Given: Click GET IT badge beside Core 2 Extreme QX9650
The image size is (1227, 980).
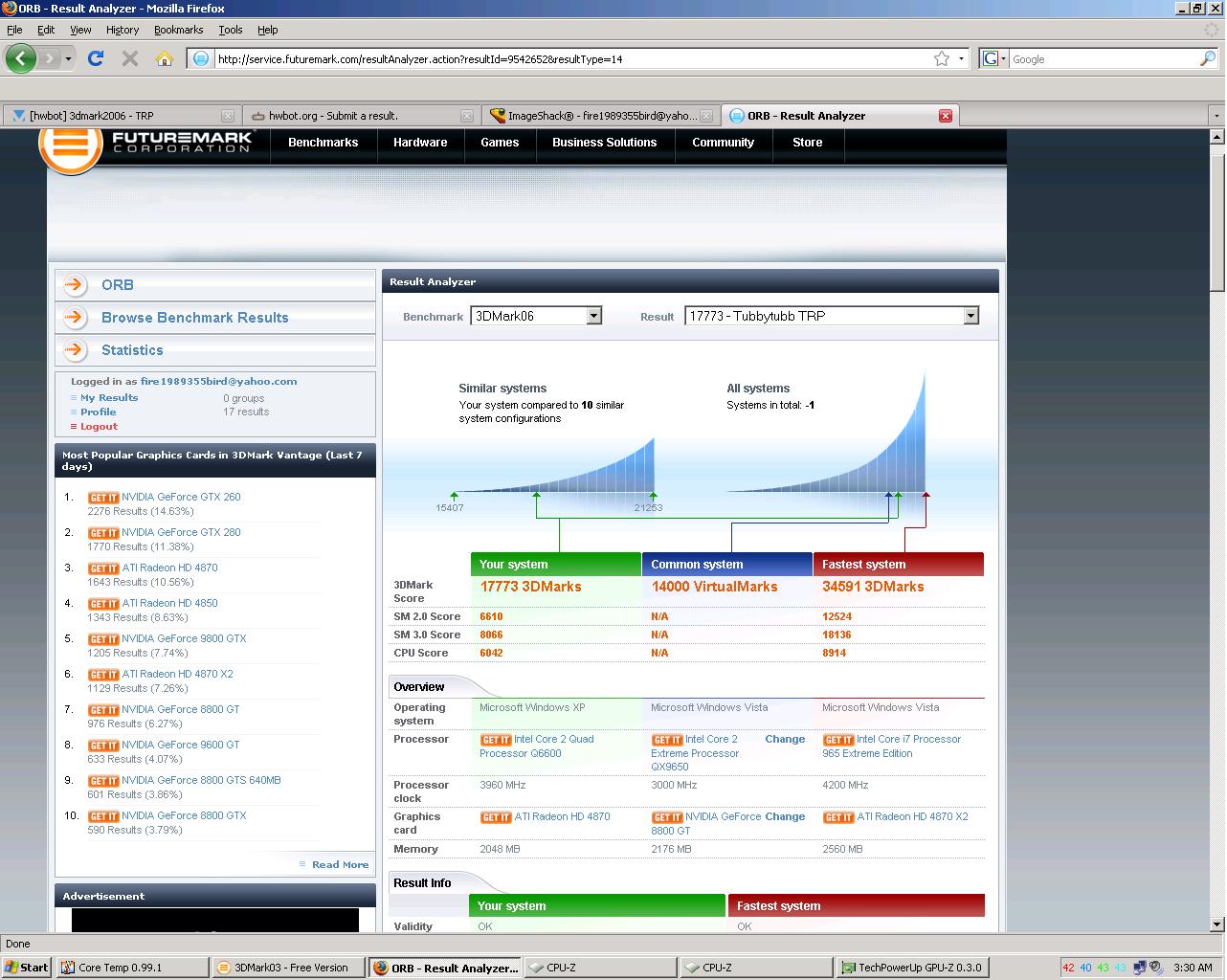Looking at the screenshot, I should [x=667, y=740].
